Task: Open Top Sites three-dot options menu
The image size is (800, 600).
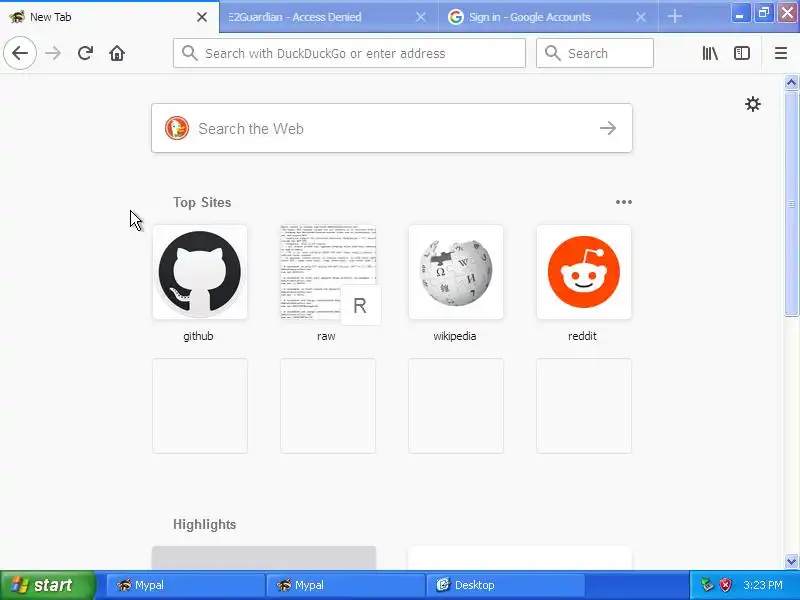Action: 623,202
